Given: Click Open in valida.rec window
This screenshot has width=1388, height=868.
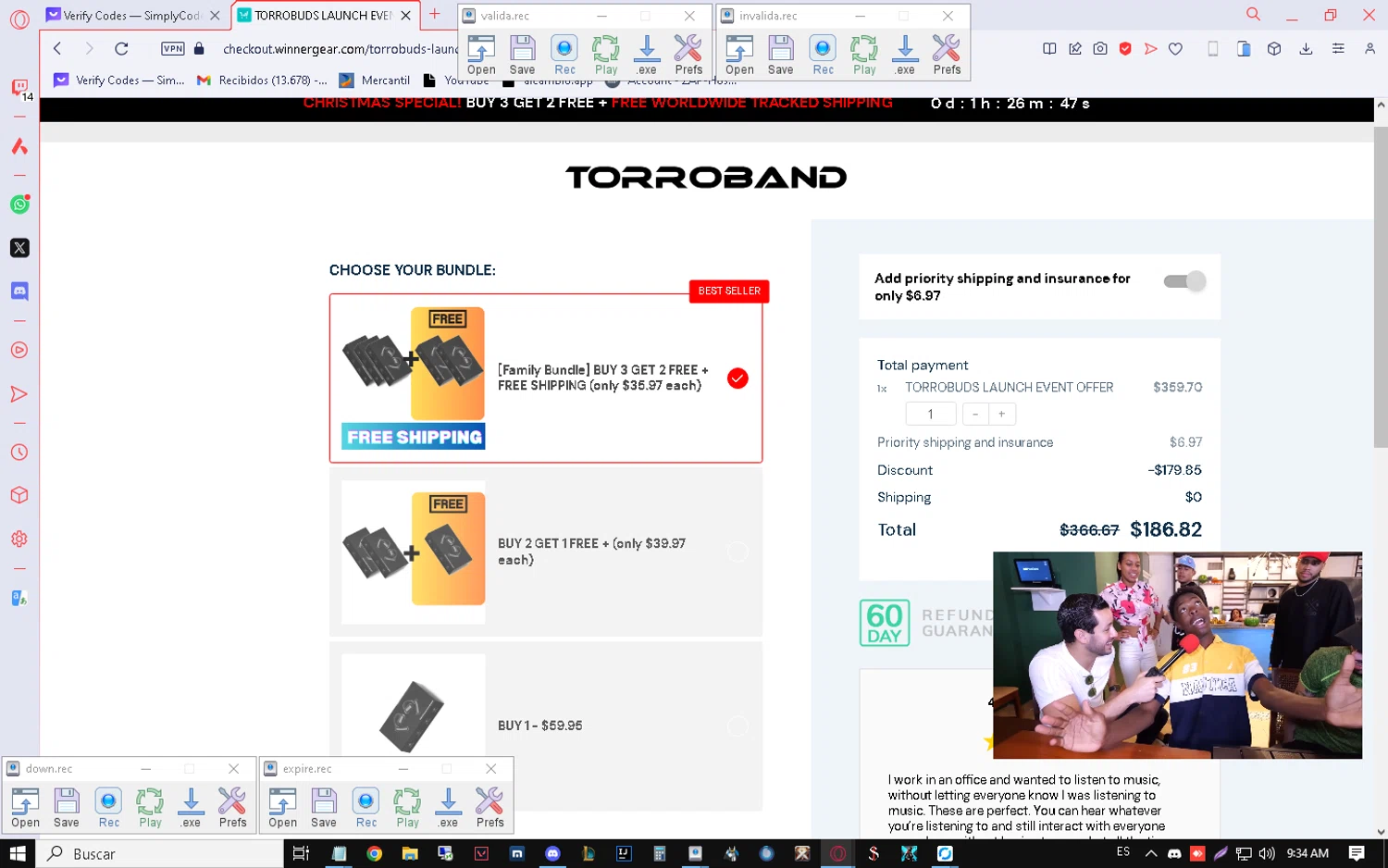Looking at the screenshot, I should coord(481,55).
